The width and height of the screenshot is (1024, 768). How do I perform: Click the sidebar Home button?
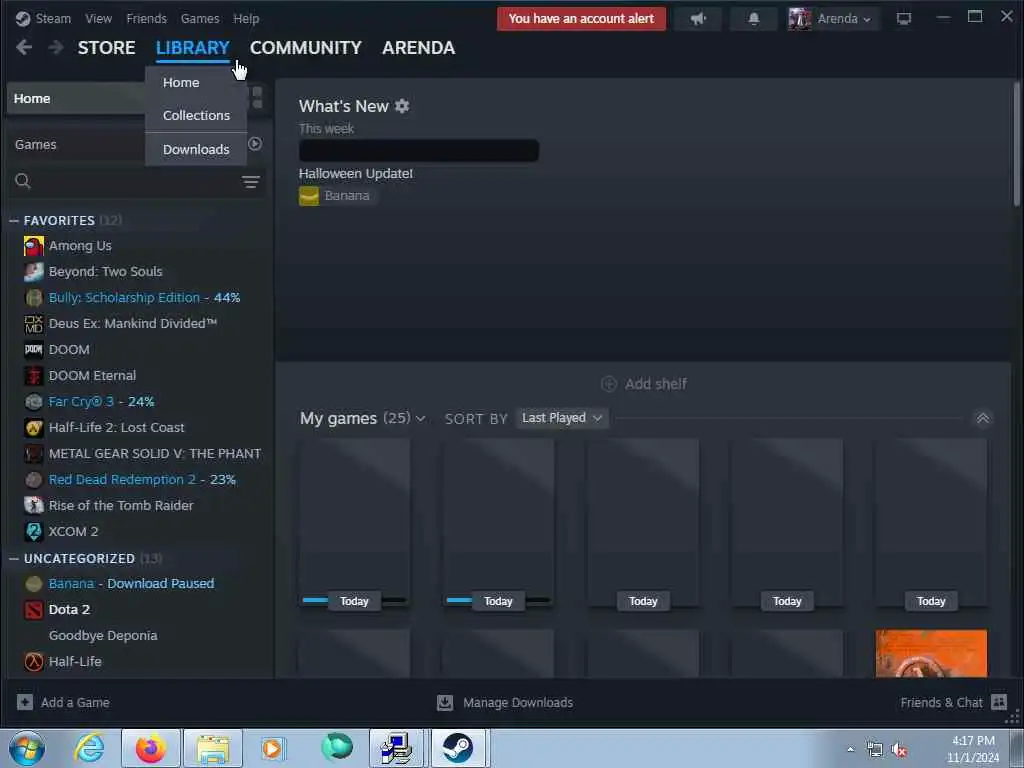point(77,99)
